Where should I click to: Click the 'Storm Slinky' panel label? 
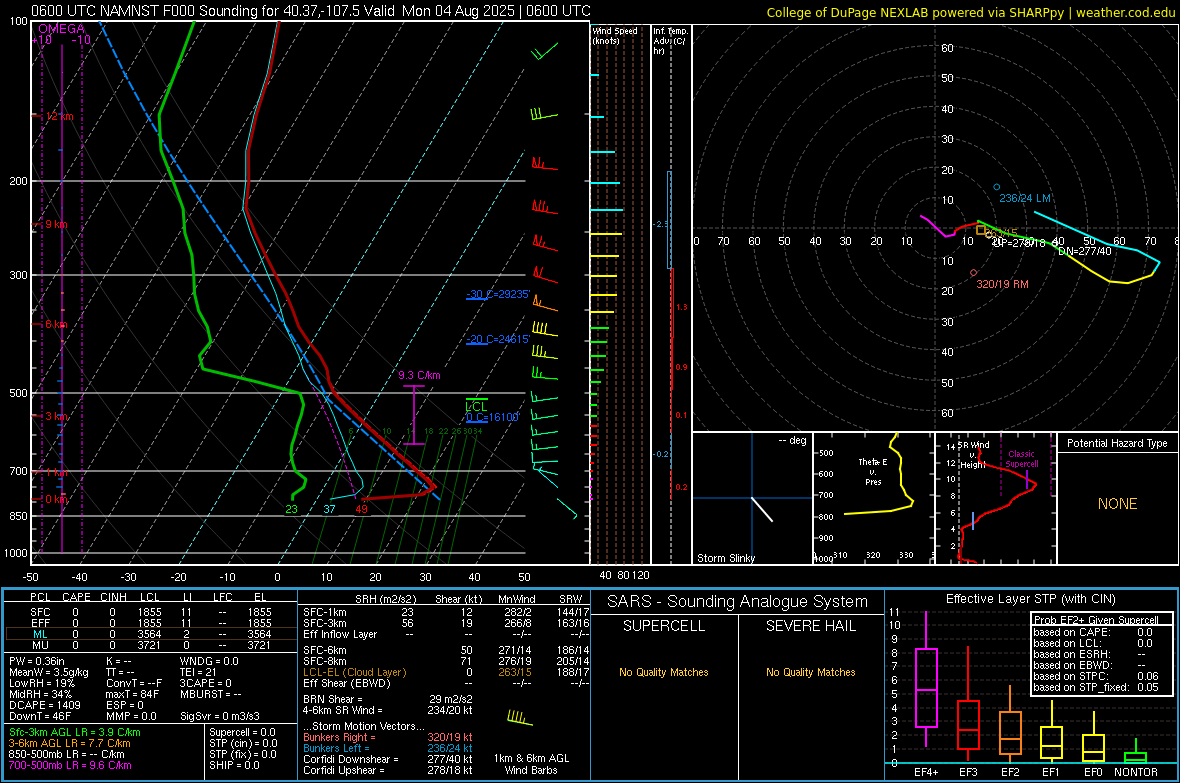725,558
